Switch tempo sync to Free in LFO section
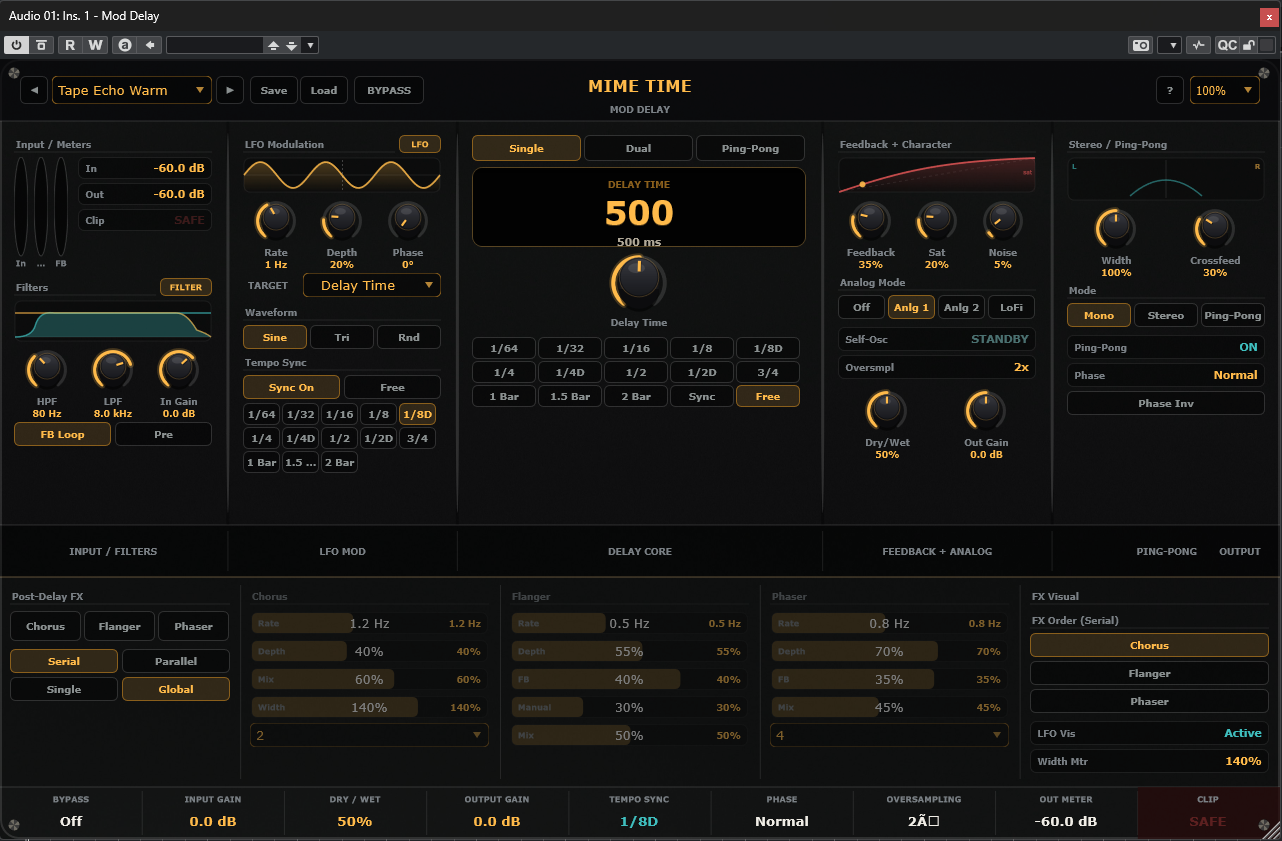Screen dimensions: 1282x841 [393, 387]
